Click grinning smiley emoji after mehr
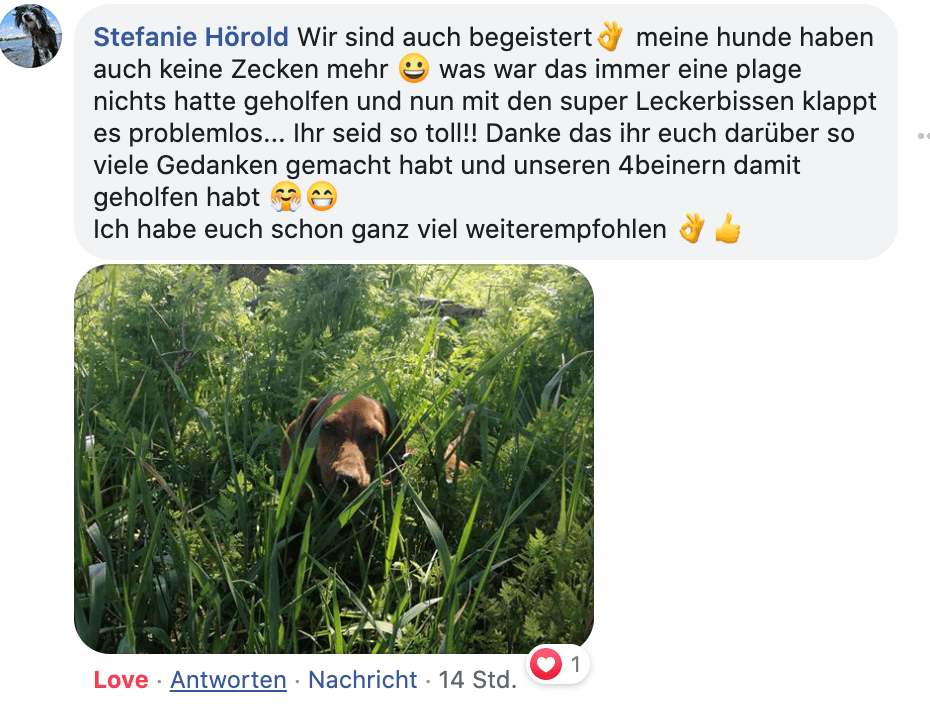 click(x=413, y=68)
